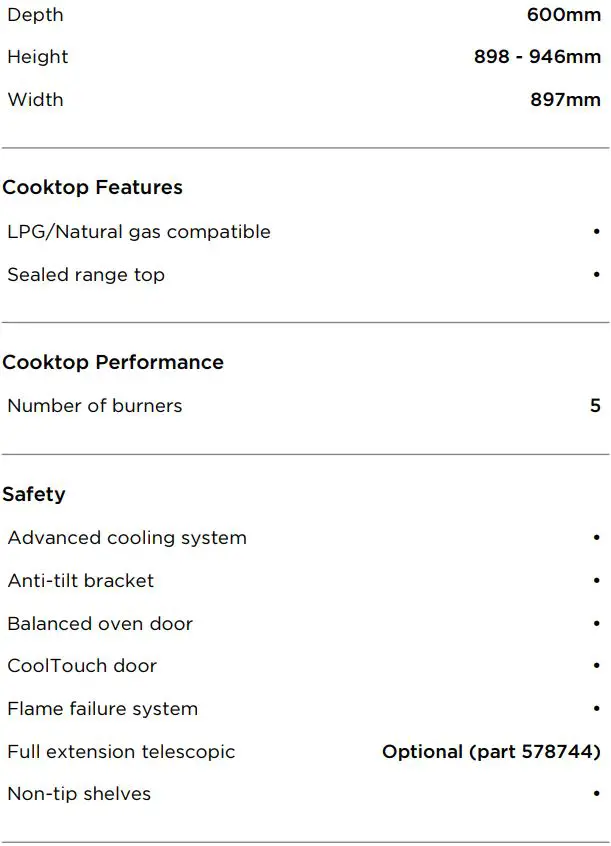The height and width of the screenshot is (846, 611).
Task: Click the 897mm width value
Action: coord(565,100)
